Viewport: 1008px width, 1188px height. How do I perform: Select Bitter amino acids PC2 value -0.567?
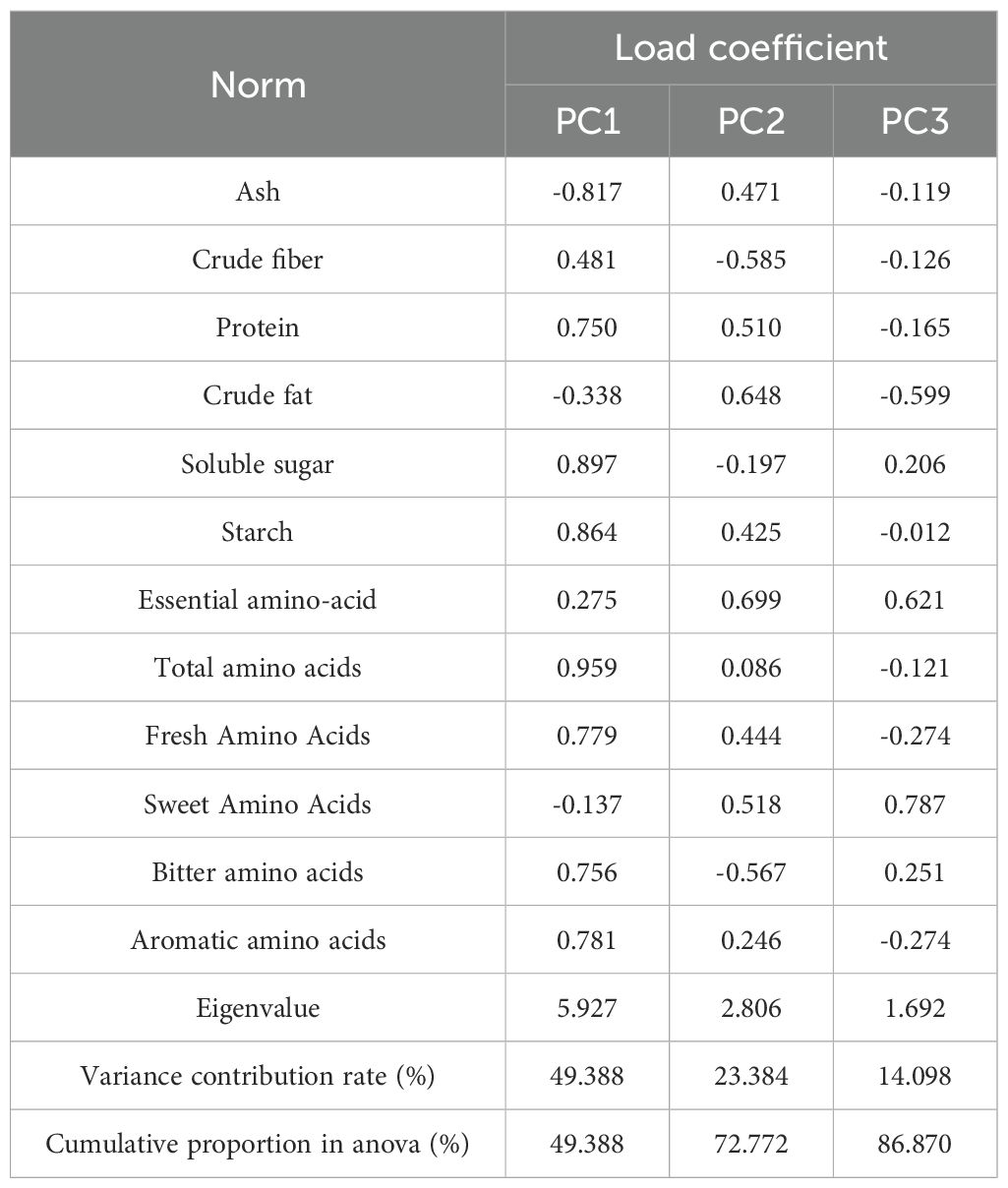[x=751, y=872]
